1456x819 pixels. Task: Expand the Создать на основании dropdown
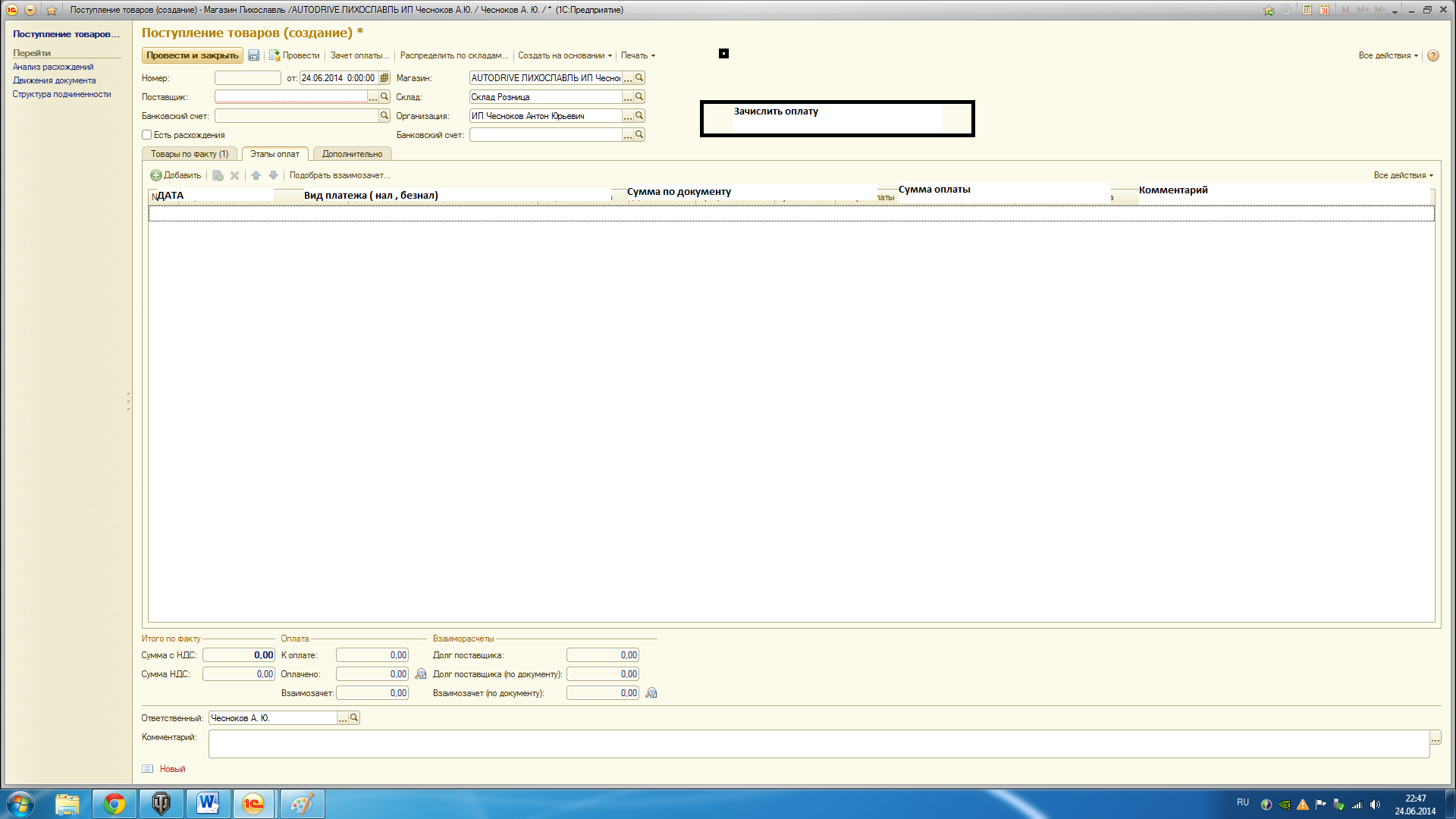click(565, 55)
